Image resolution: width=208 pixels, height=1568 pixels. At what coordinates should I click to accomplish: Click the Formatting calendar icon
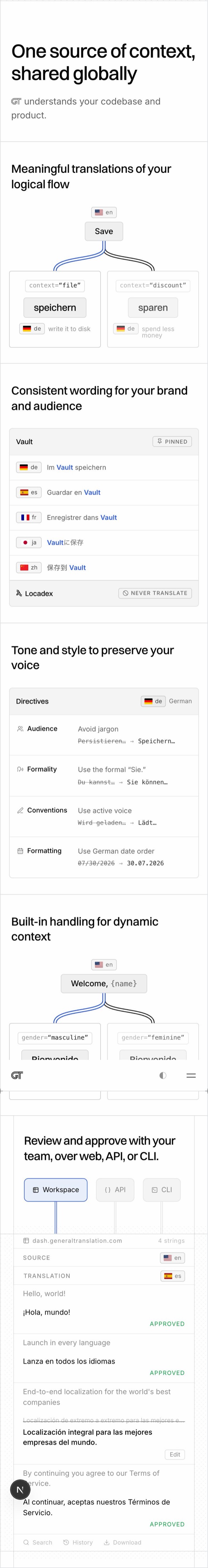click(20, 851)
